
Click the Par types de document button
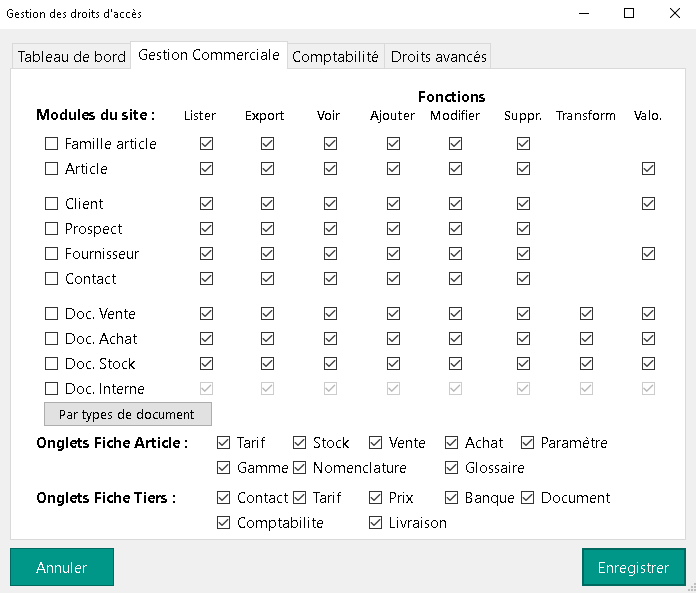[128, 414]
